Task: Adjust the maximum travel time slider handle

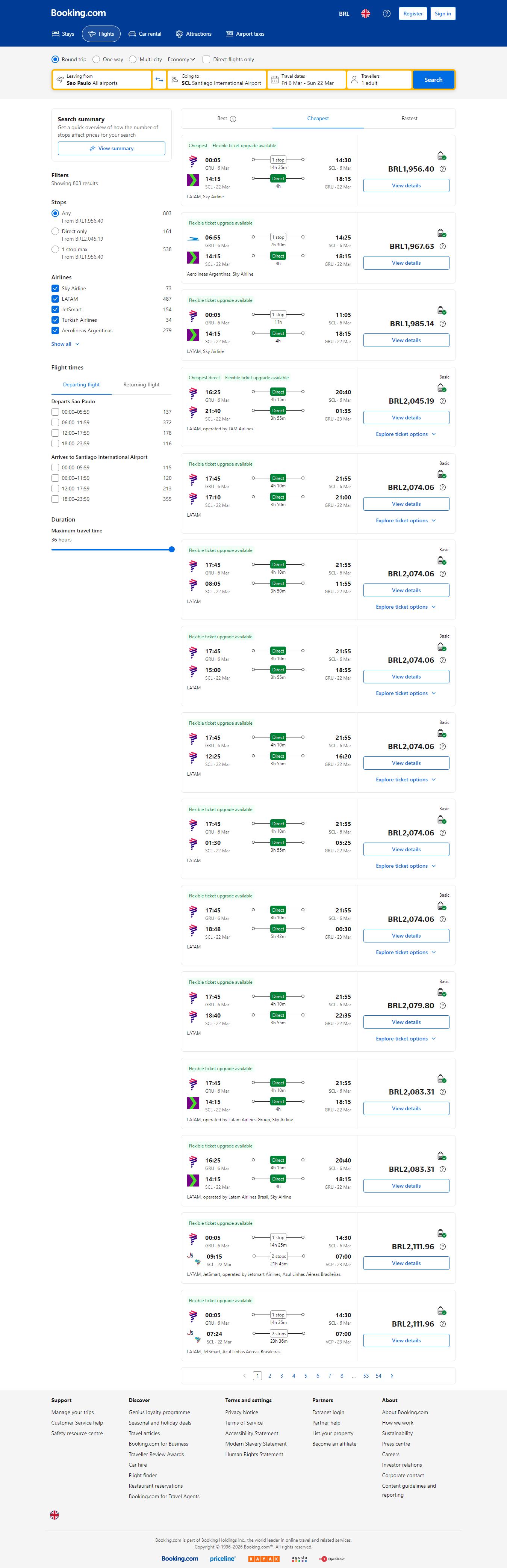Action: point(172,550)
